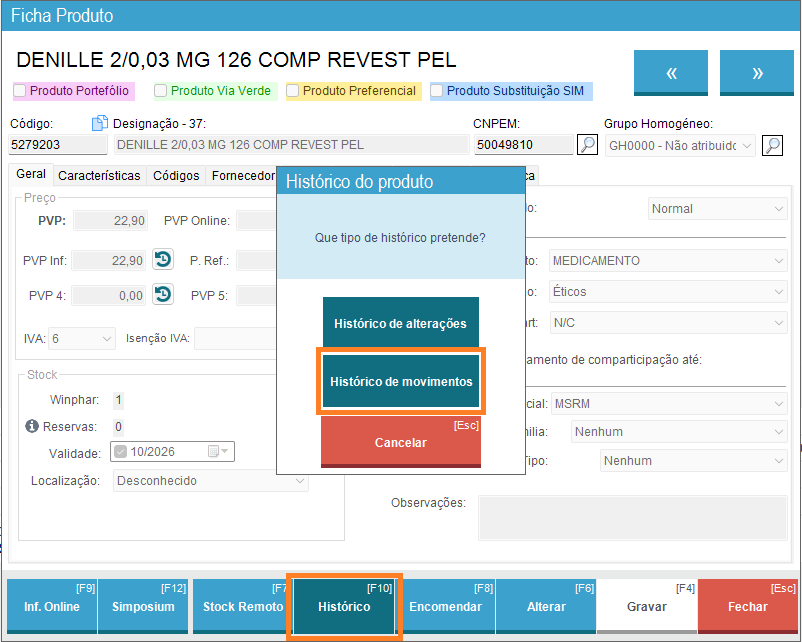Check the Produto Preferencial checkbox
This screenshot has width=802, height=642.
pyautogui.click(x=293, y=91)
